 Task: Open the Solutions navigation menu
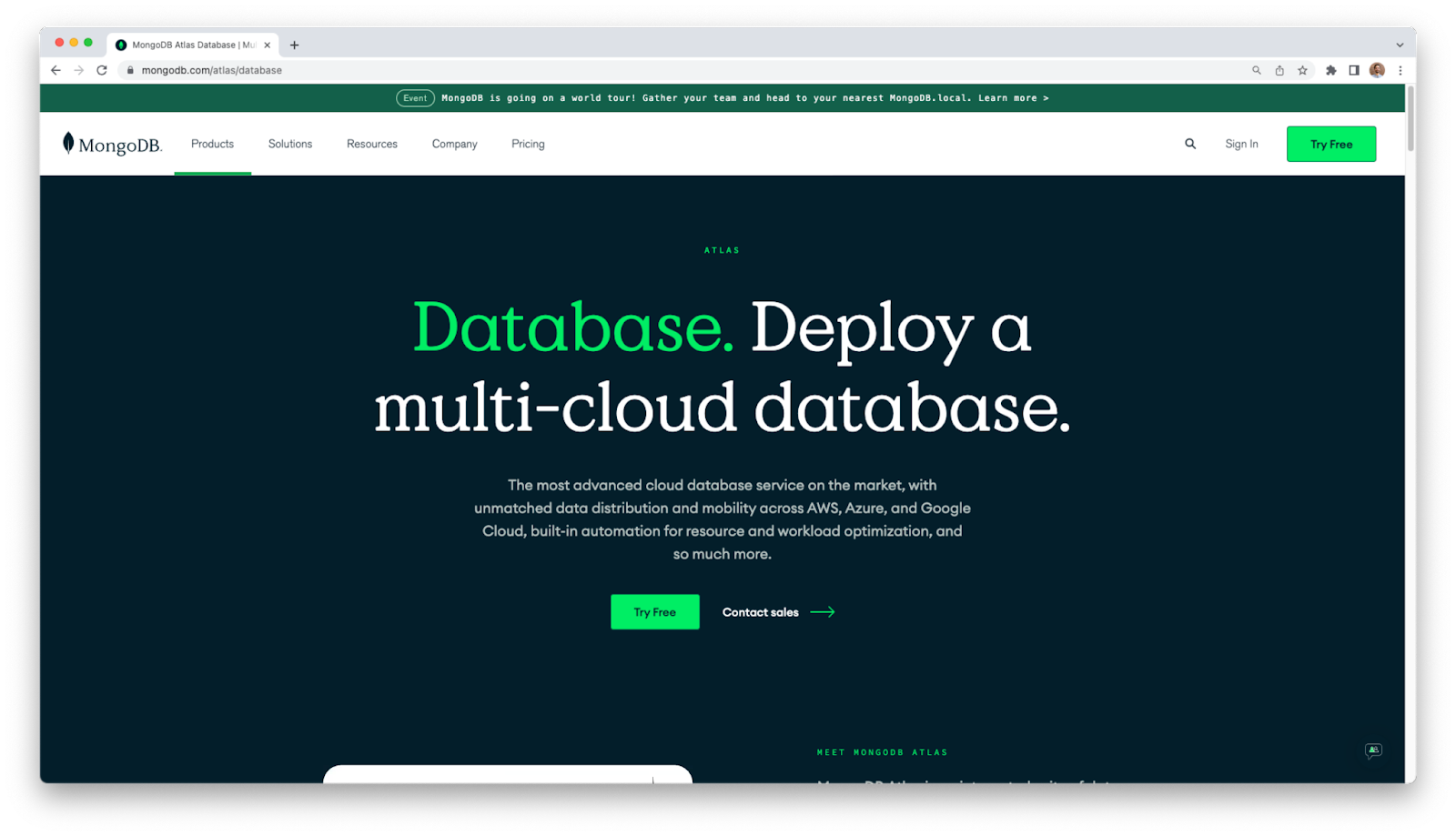pos(290,144)
